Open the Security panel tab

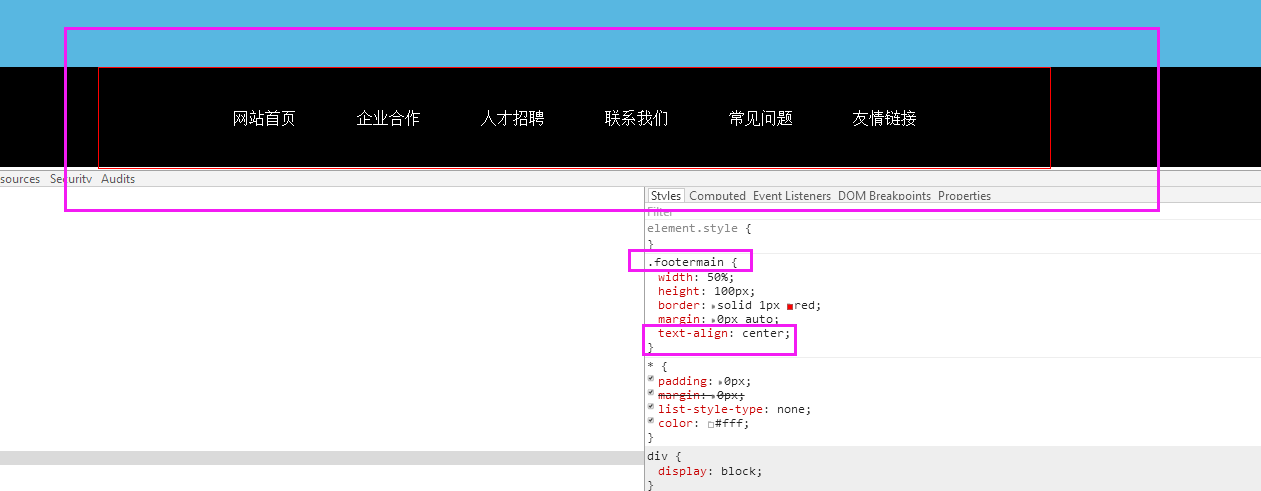71,179
